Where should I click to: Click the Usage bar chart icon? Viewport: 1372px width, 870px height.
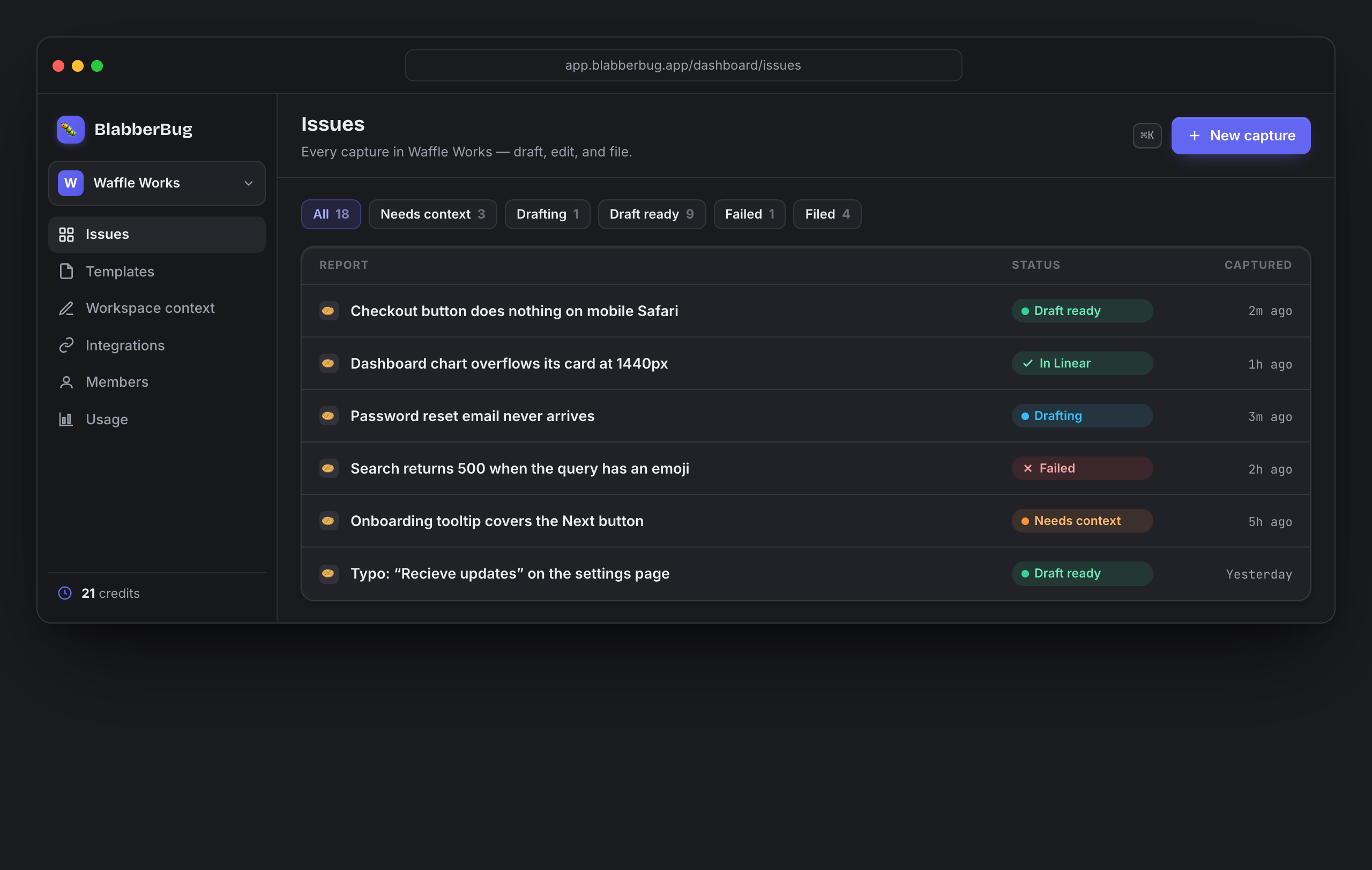coord(66,419)
